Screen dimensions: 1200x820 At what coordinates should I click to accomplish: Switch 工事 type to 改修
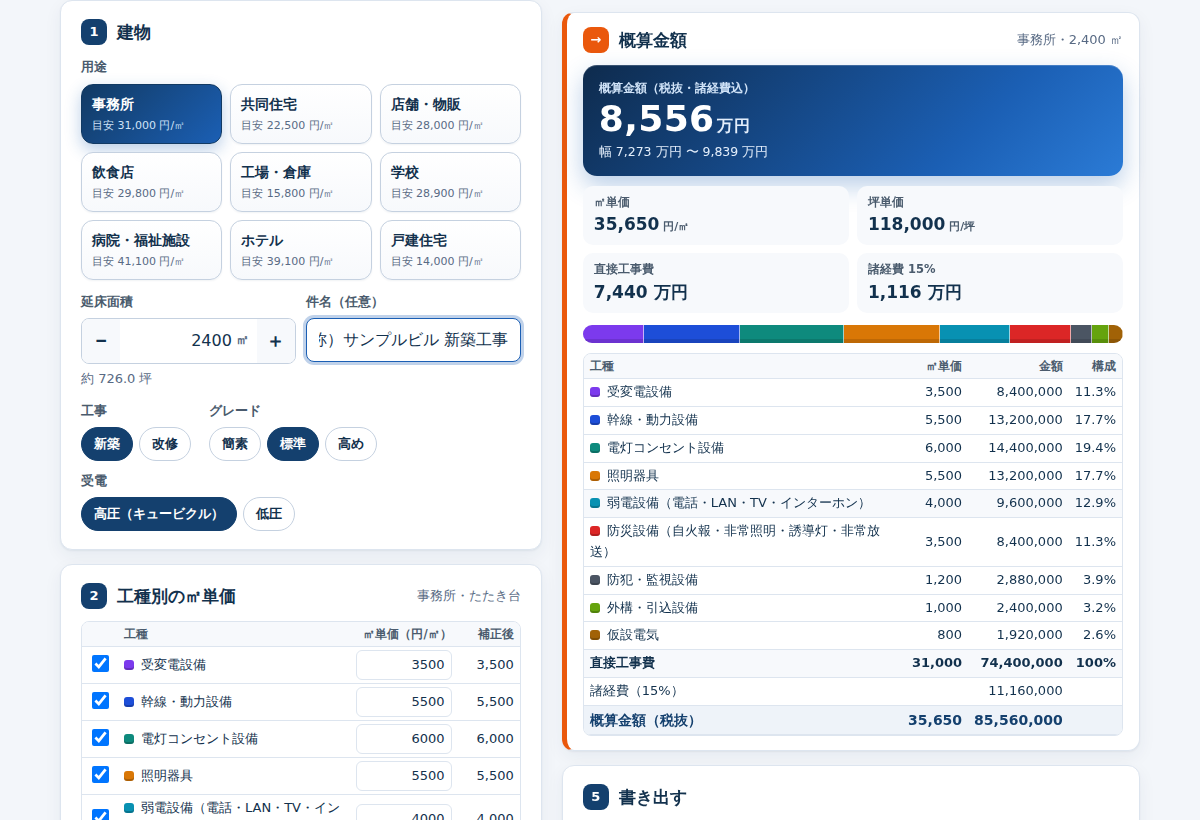click(165, 444)
